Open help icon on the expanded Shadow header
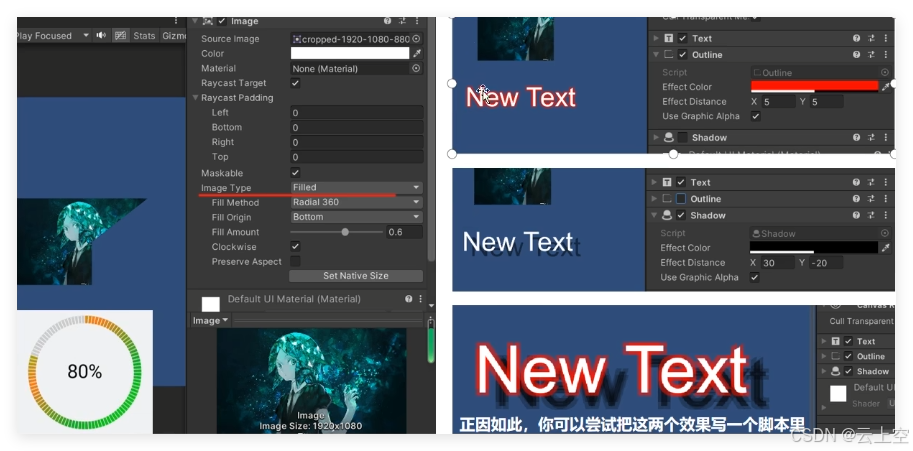The width and height of the screenshot is (913, 451). (857, 215)
